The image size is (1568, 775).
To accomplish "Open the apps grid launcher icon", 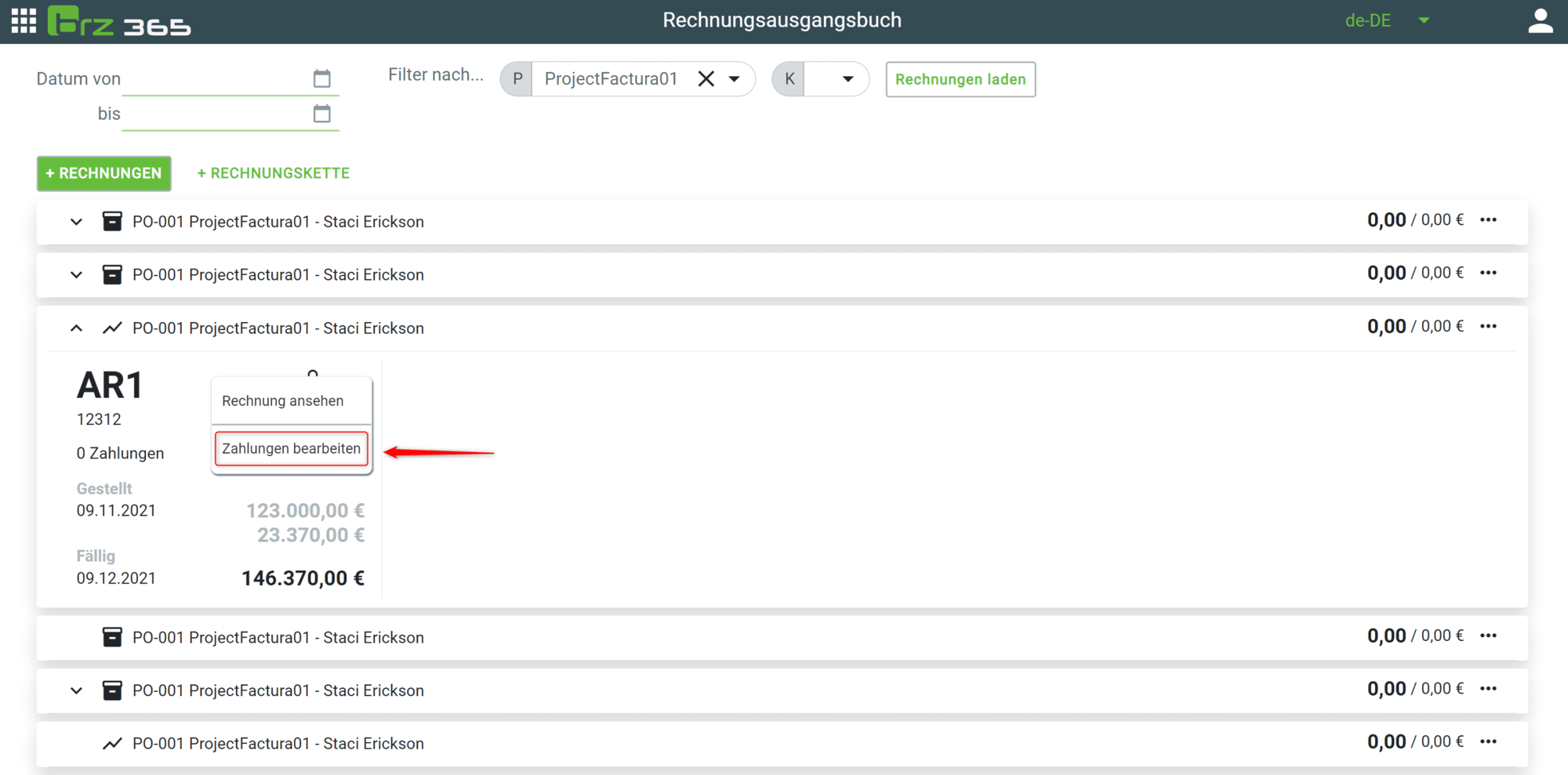I will pos(24,21).
